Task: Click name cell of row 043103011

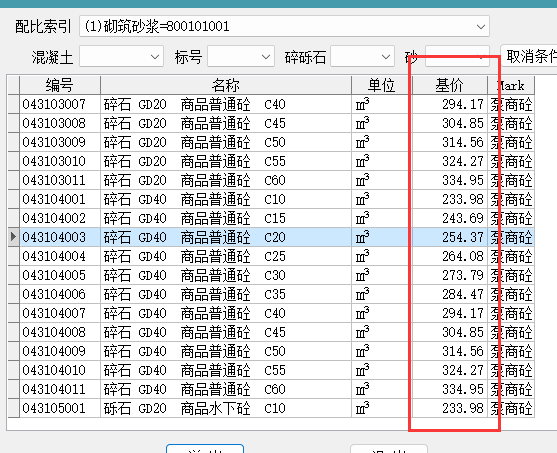Action: pyautogui.click(x=226, y=180)
